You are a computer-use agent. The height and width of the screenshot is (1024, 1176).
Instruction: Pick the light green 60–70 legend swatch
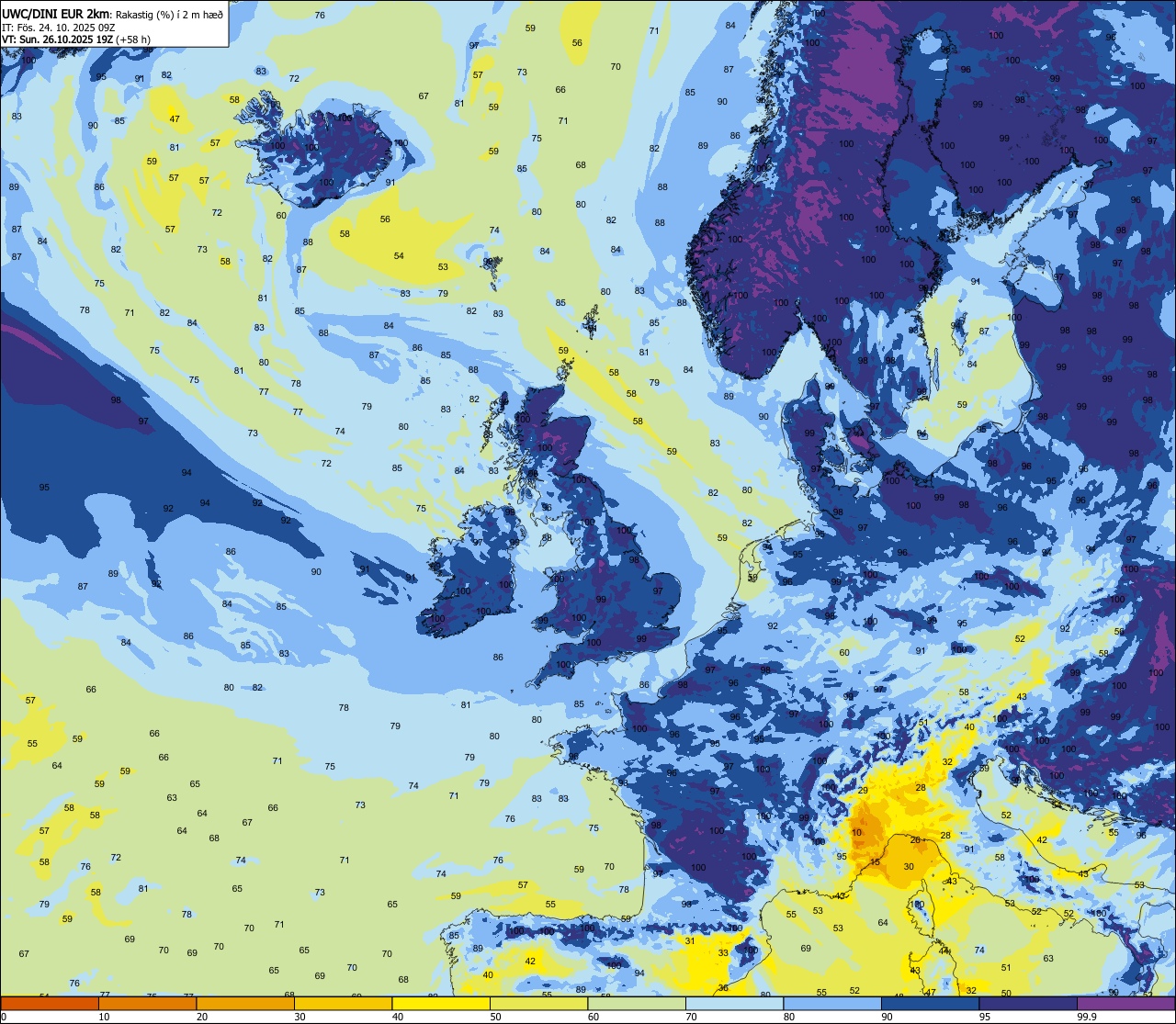pos(637,1003)
